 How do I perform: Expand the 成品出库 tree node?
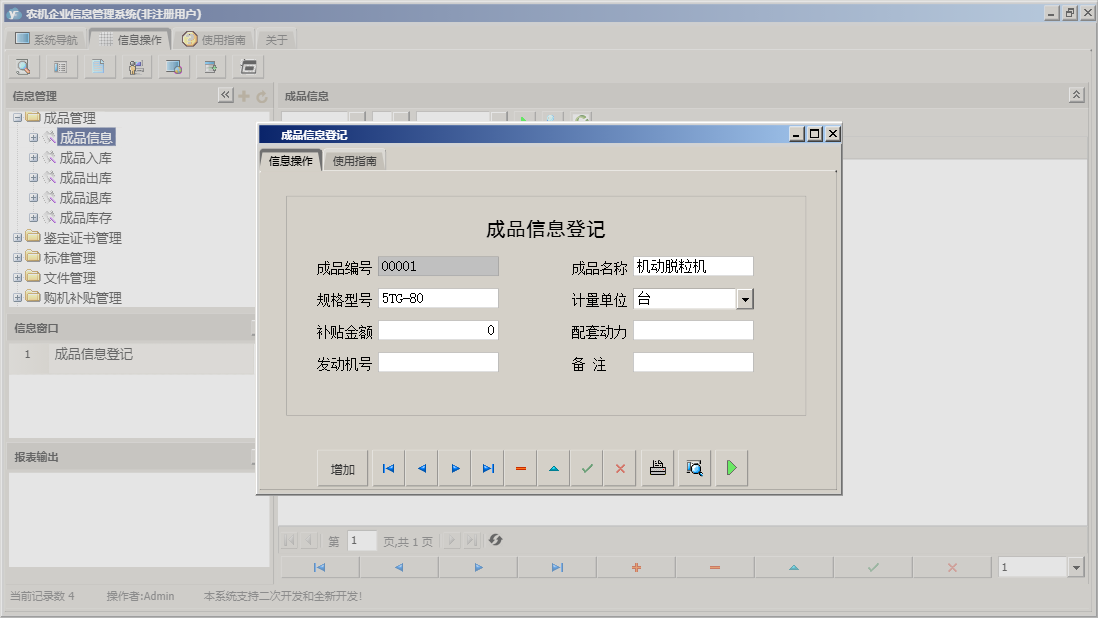coord(33,178)
